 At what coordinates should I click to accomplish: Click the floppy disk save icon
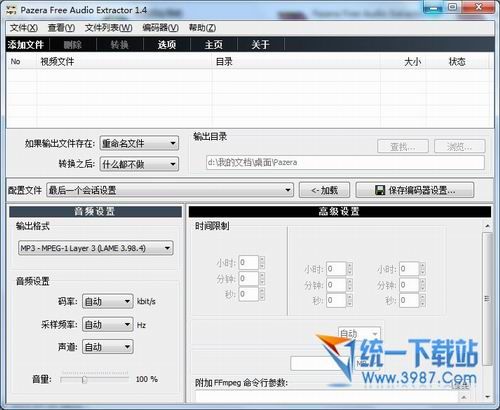pyautogui.click(x=380, y=190)
